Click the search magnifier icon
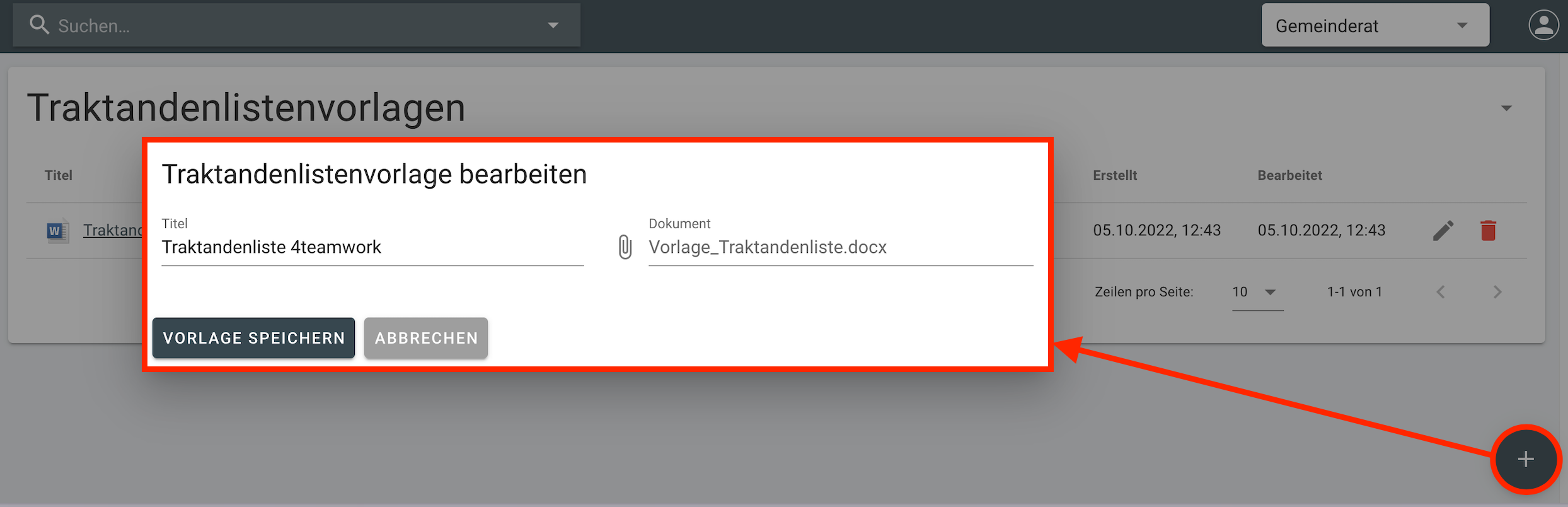1568x507 pixels. [x=39, y=25]
